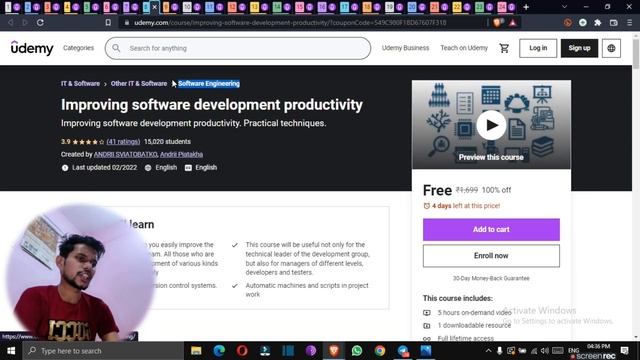Play the course preview video

[491, 125]
